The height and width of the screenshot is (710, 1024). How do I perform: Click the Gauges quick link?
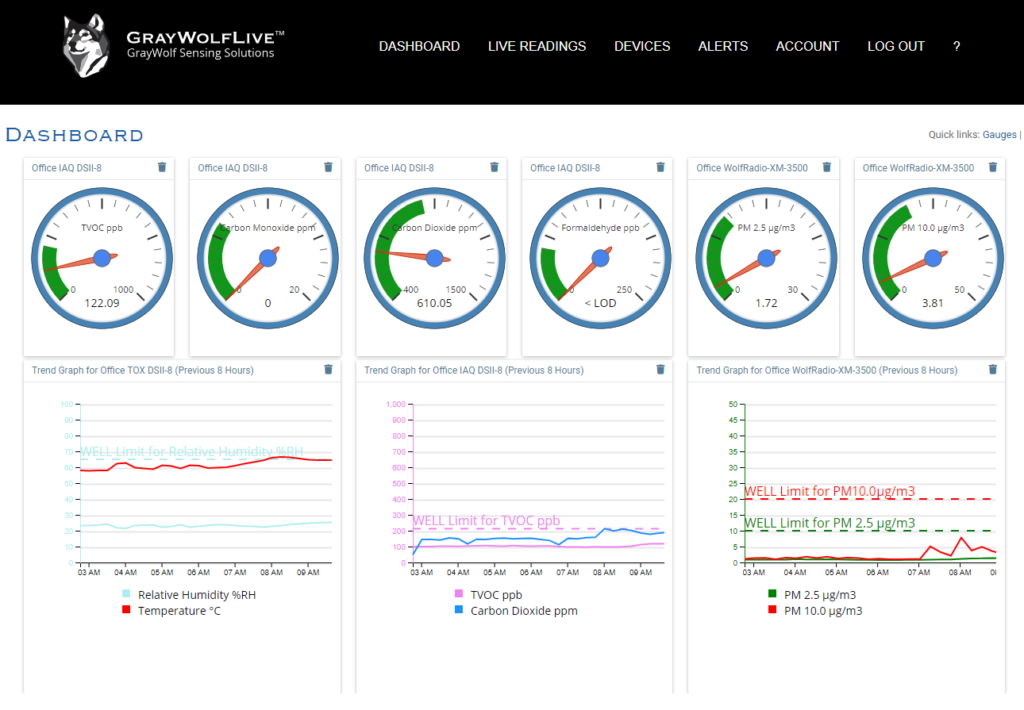click(999, 135)
